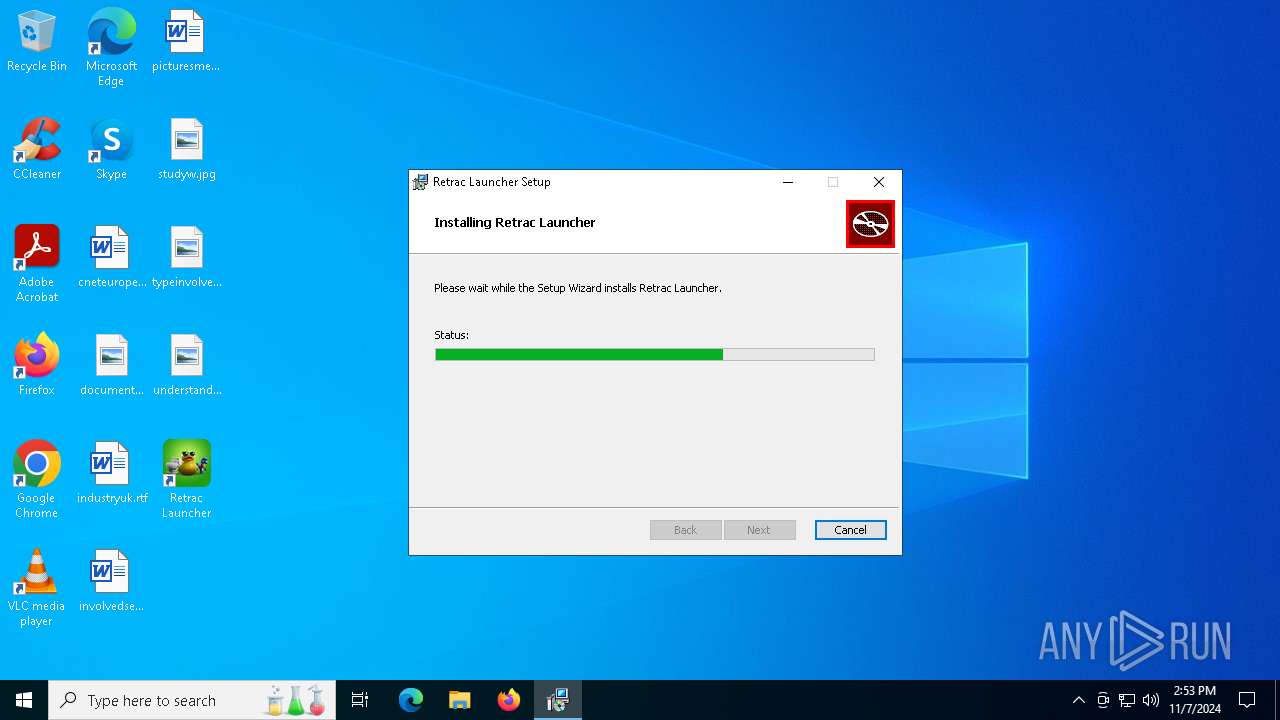Select the Skype desktop shortcut
1280x720 pixels.
click(x=111, y=150)
